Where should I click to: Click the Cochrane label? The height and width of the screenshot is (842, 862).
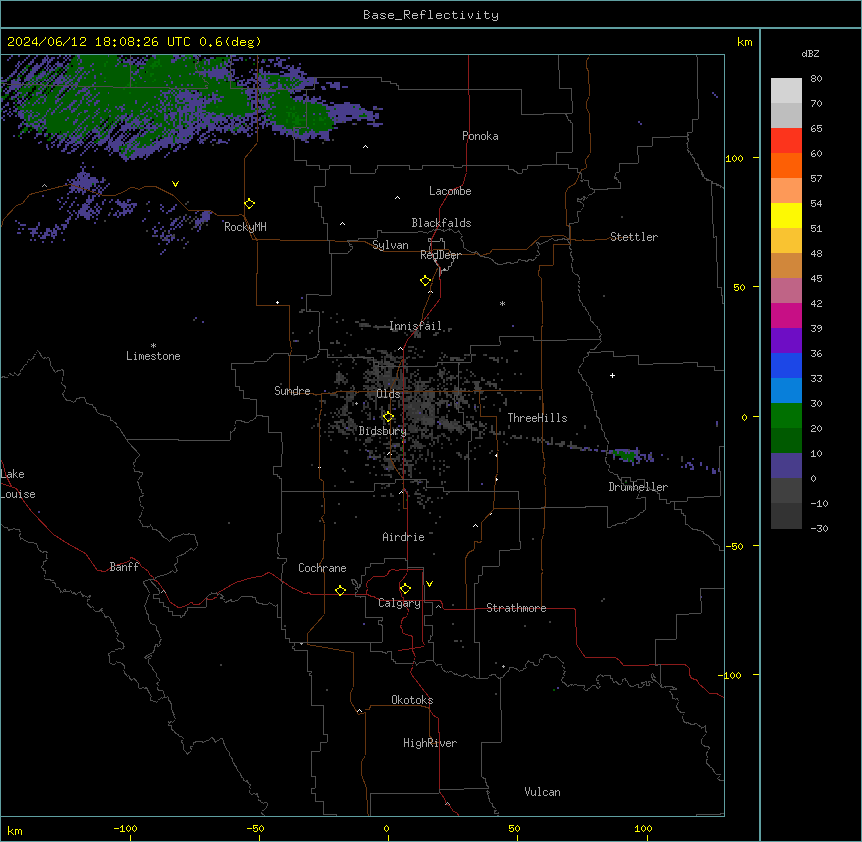pos(322,568)
